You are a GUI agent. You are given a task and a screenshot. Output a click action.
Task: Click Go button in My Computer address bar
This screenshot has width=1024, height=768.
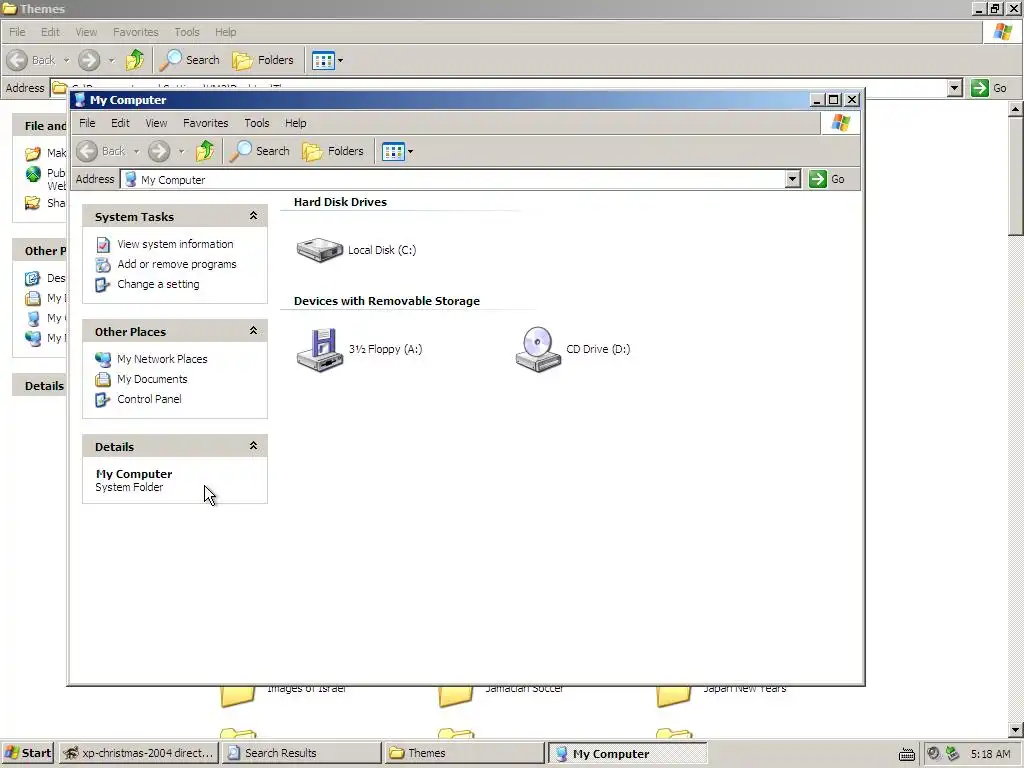[827, 179]
